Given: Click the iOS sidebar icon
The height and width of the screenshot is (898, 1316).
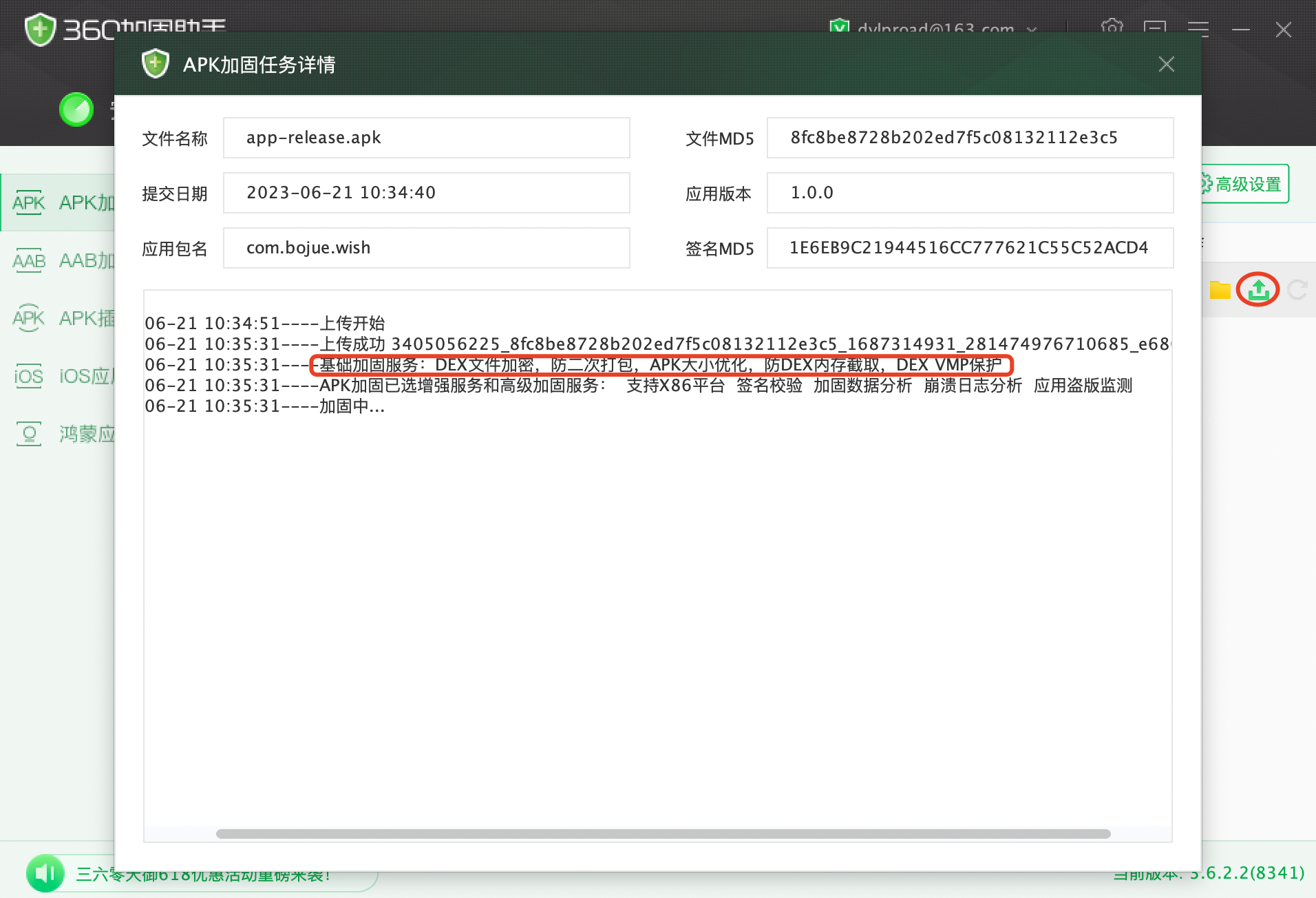Looking at the screenshot, I should 29,376.
